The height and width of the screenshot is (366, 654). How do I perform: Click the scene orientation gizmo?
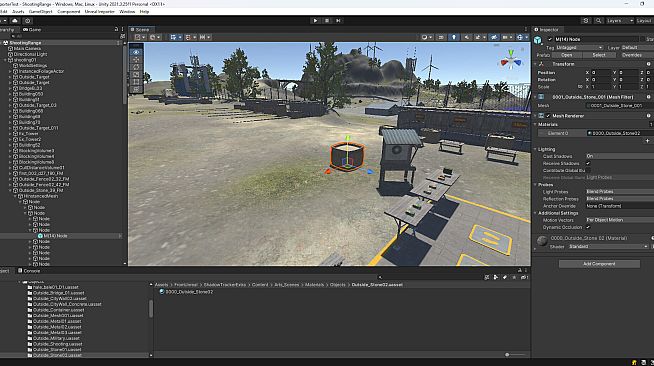[511, 61]
